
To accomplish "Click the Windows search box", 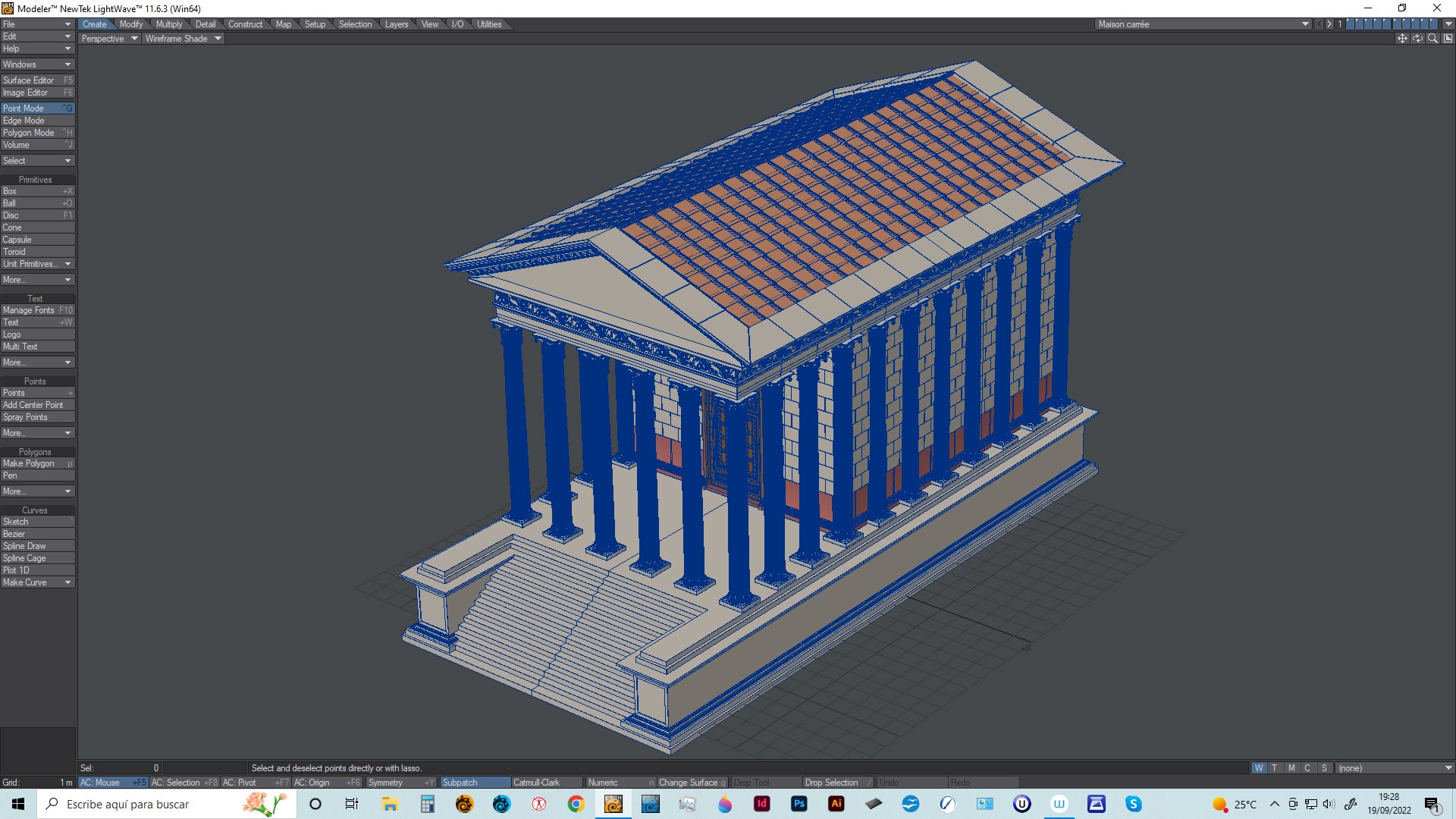I will click(167, 804).
